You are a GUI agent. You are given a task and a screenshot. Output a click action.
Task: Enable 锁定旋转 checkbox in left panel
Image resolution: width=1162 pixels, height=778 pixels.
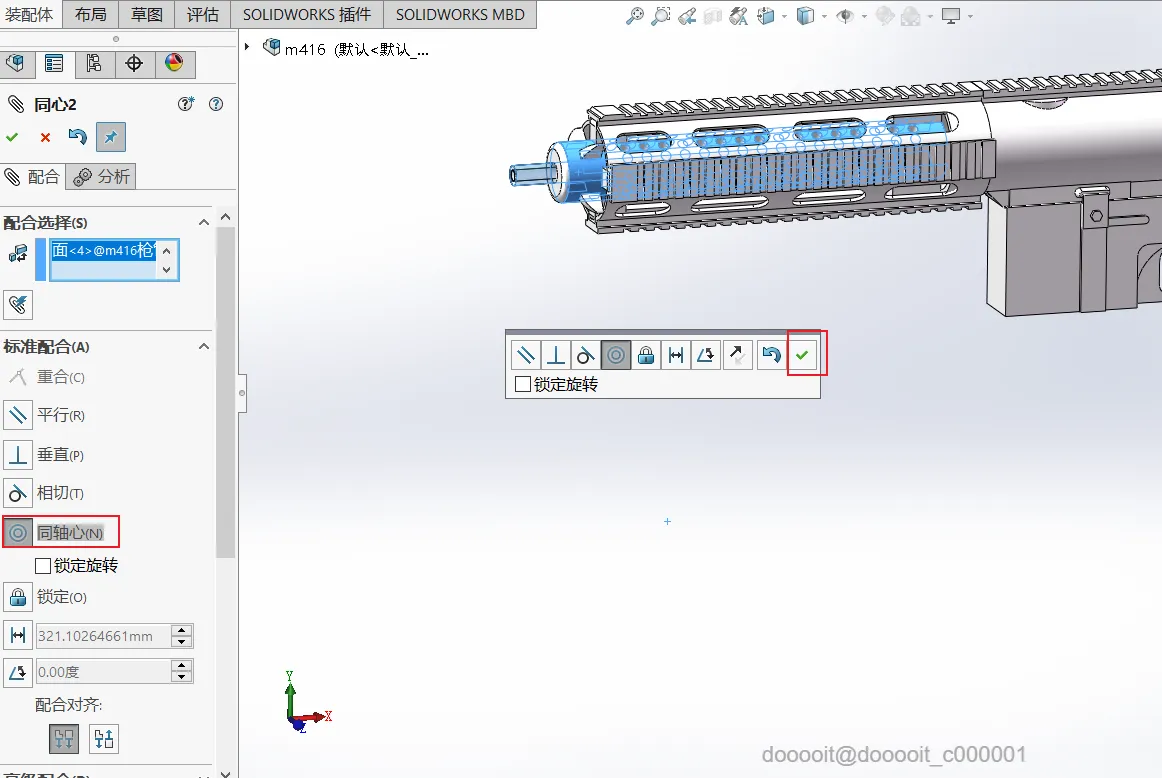(x=43, y=566)
